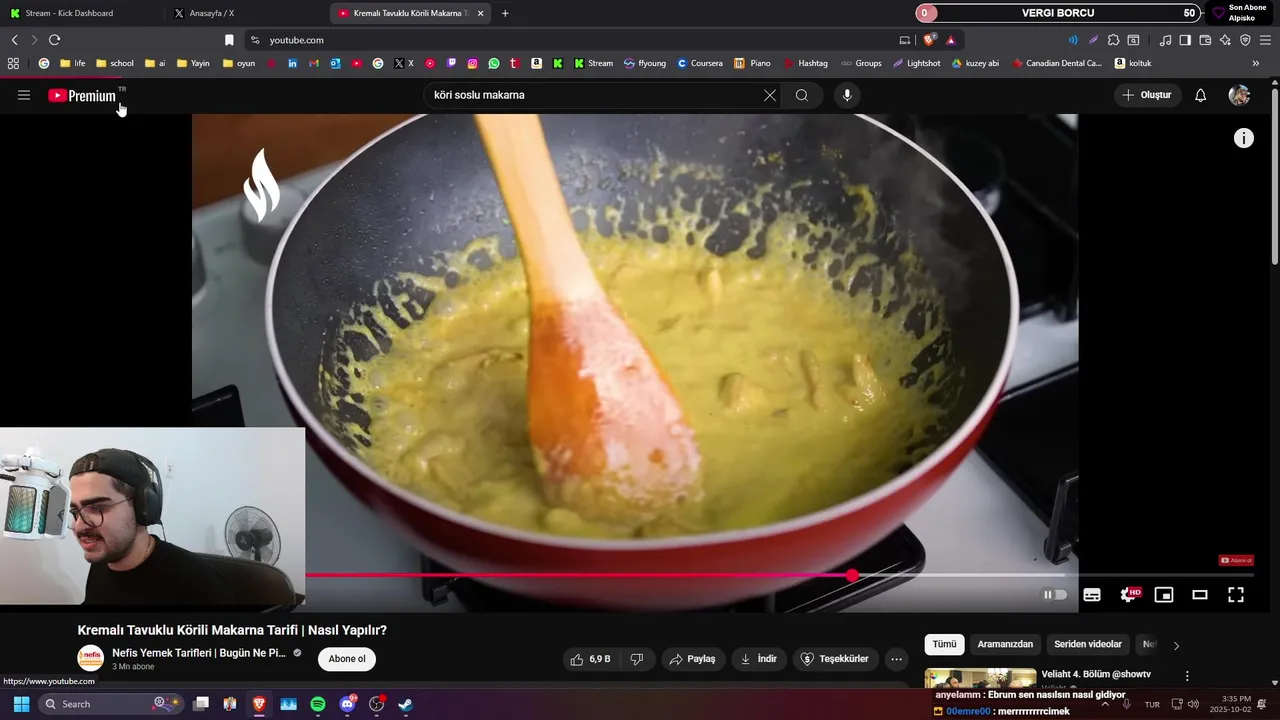Screen dimensions: 1280x720
Task: Open Brave Wallet icon
Action: coord(1205,40)
